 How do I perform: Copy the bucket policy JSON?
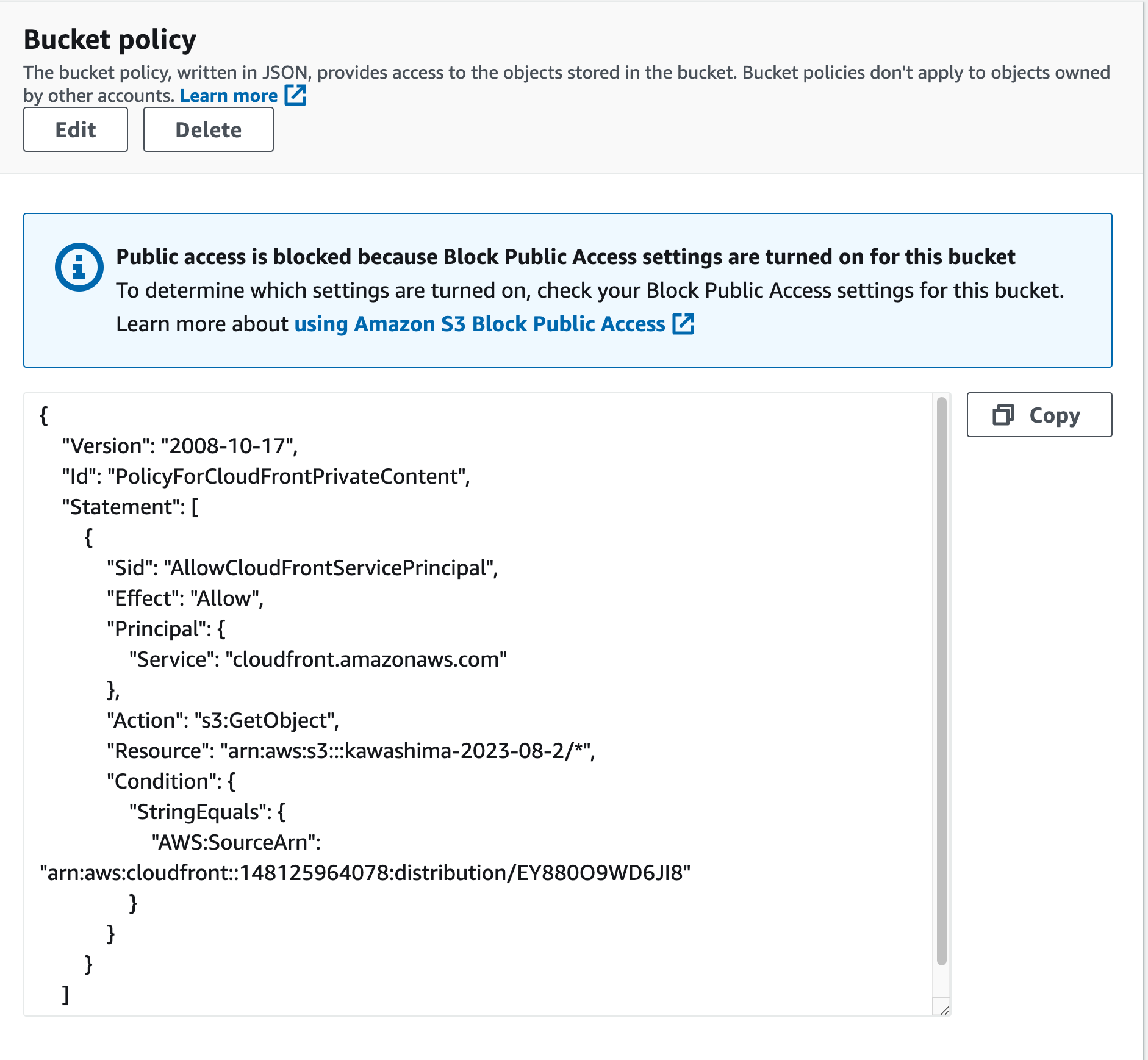coord(1039,415)
